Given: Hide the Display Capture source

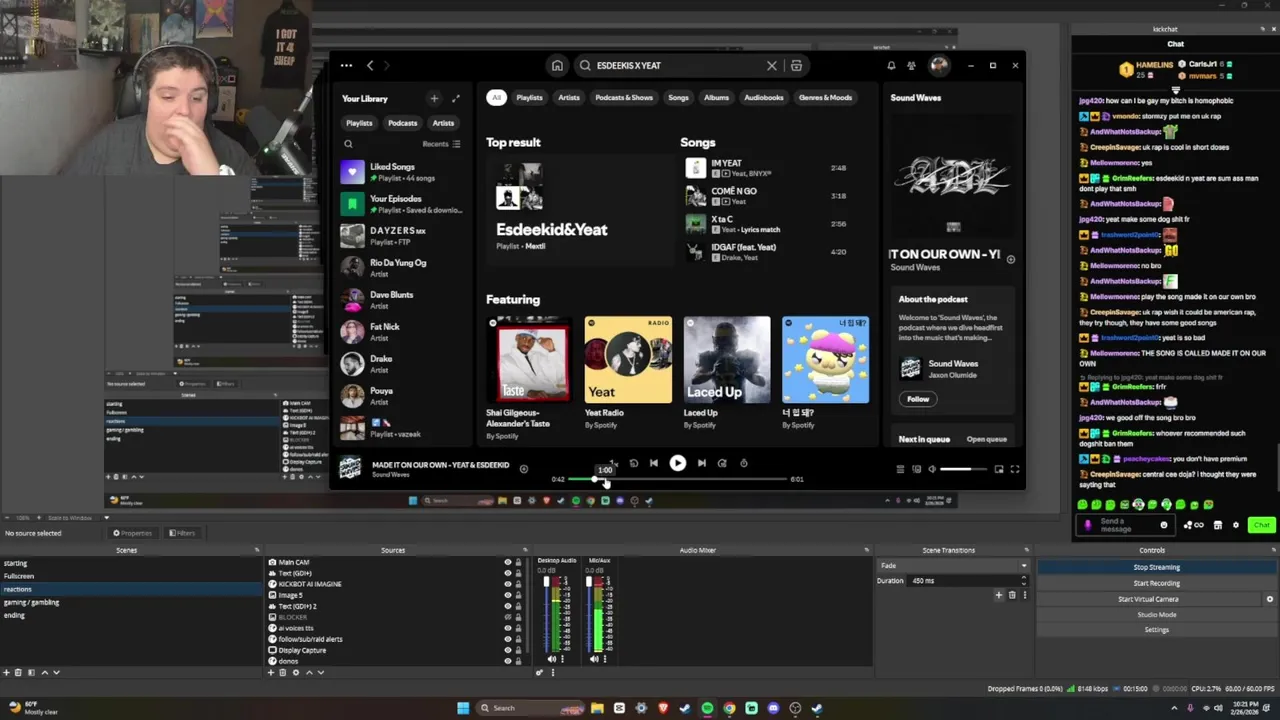Looking at the screenshot, I should (x=507, y=650).
